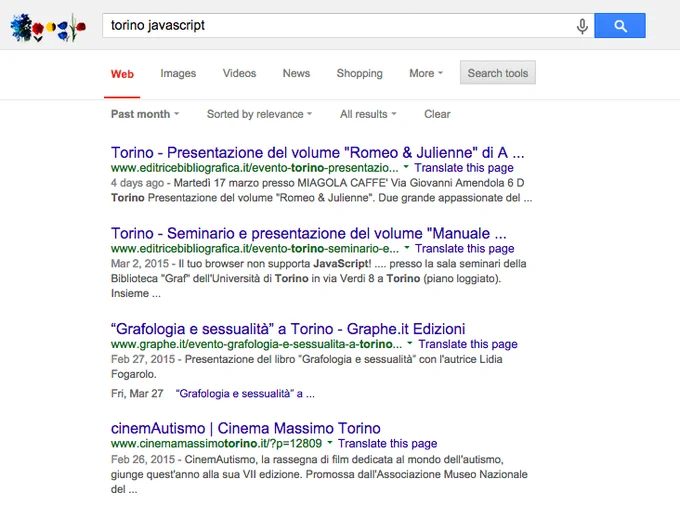The image size is (680, 505).
Task: Click the www.graphe.it green URL text
Action: [x=256, y=344]
